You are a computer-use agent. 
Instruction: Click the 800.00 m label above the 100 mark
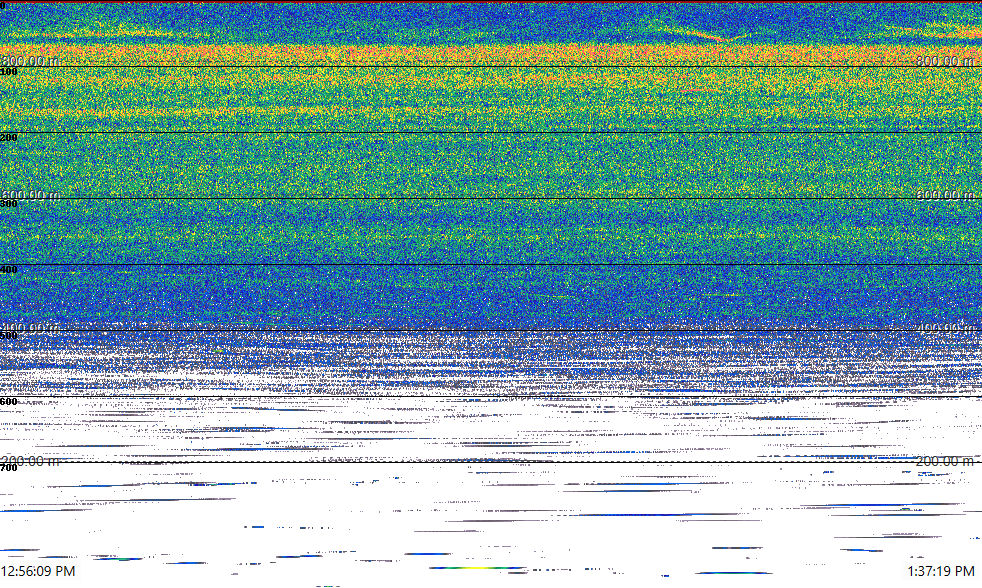coord(31,61)
